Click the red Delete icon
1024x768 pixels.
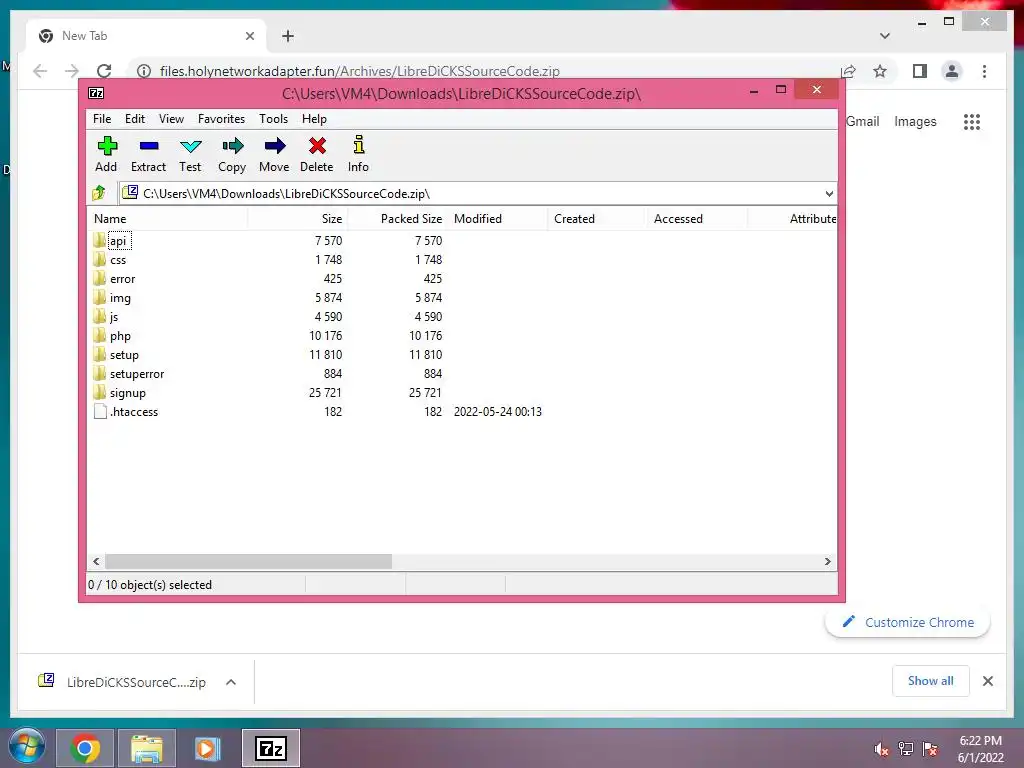point(317,146)
